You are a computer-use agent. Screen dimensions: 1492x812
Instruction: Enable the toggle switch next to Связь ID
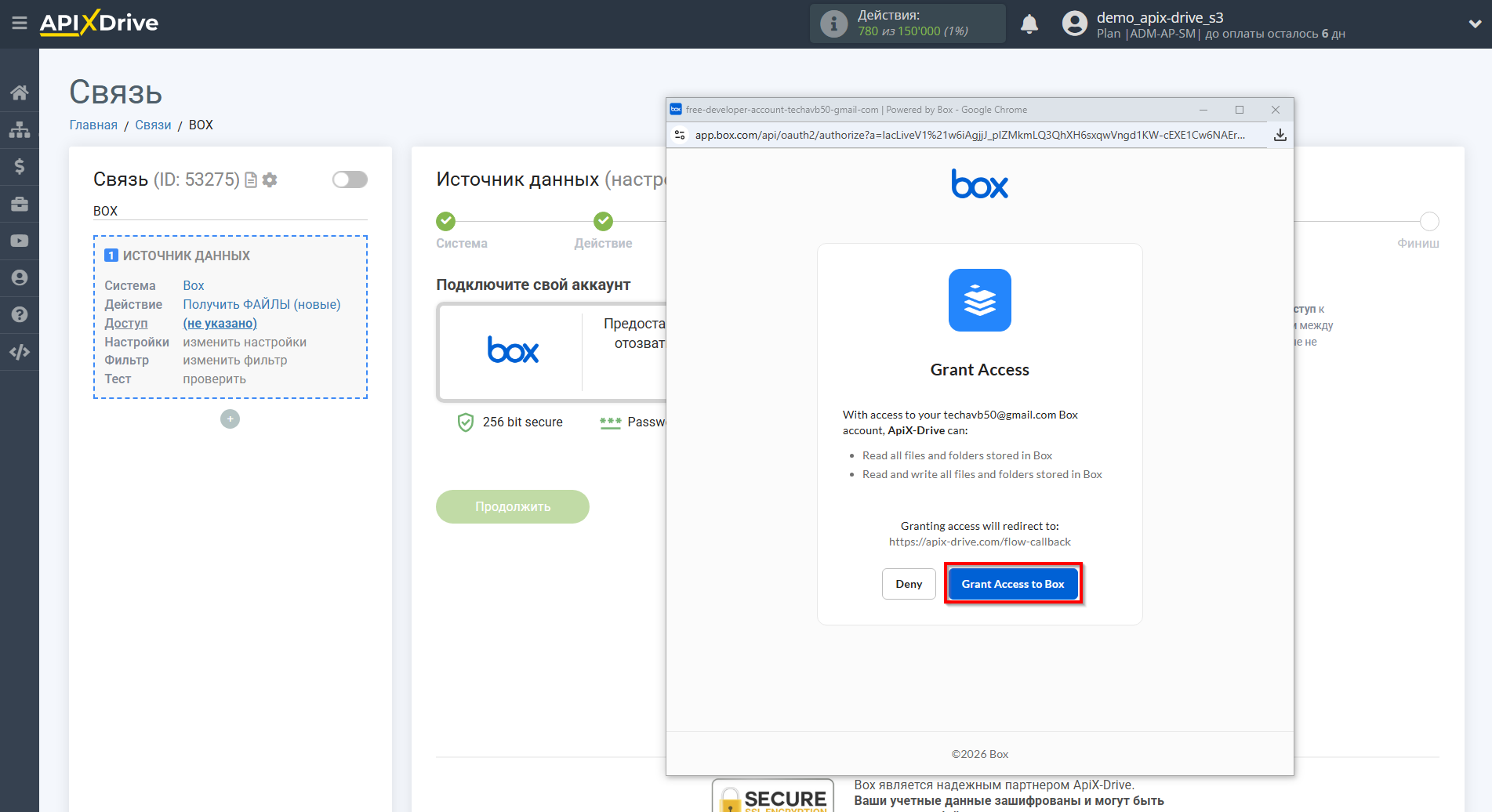tap(350, 179)
